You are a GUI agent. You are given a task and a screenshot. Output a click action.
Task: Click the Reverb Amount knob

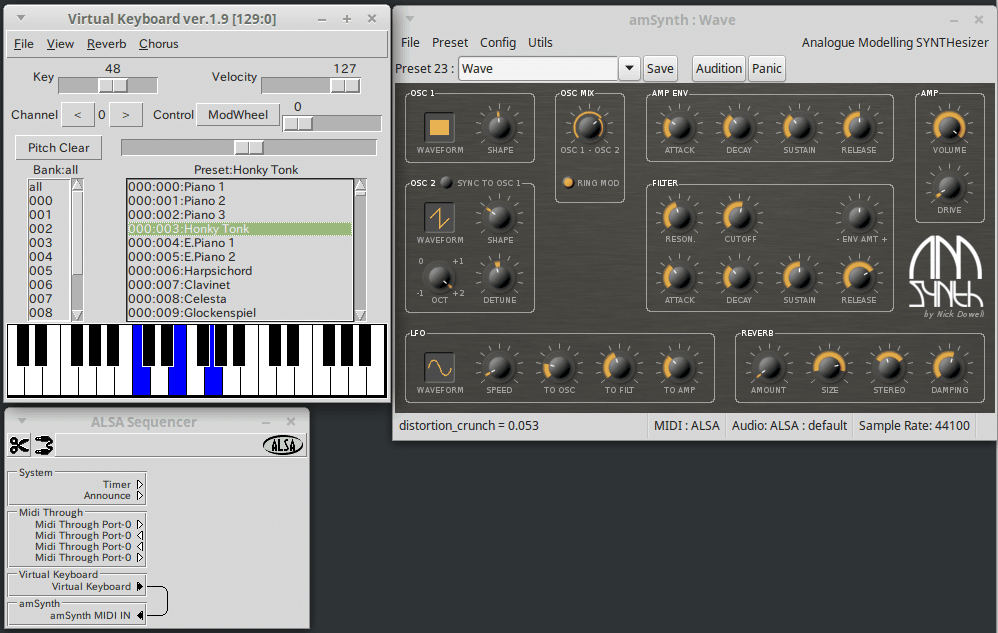(x=769, y=368)
